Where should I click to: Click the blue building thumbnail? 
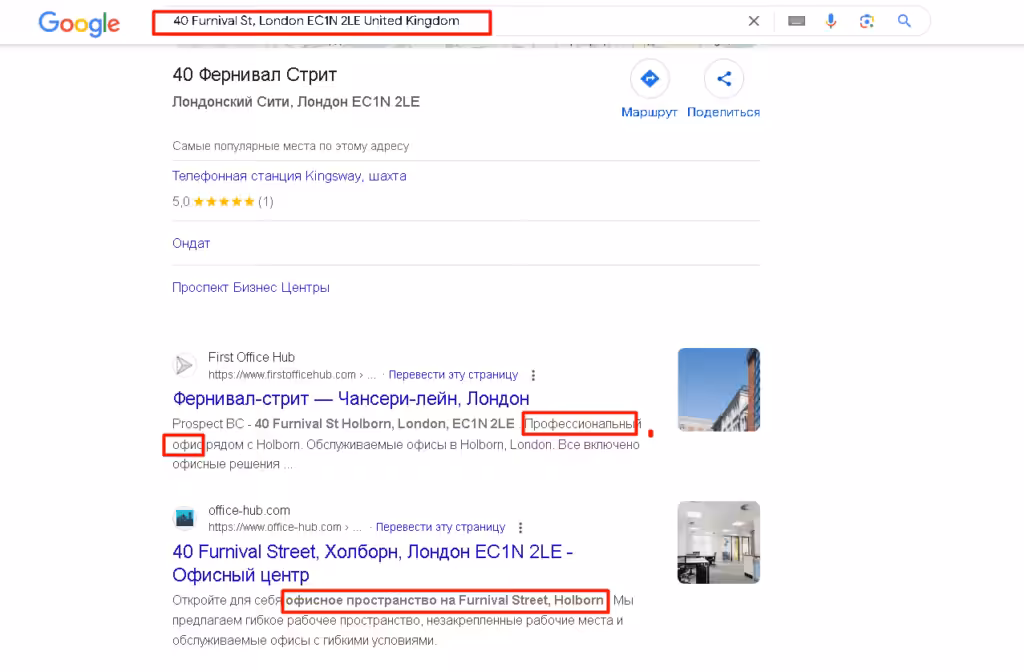pos(718,389)
